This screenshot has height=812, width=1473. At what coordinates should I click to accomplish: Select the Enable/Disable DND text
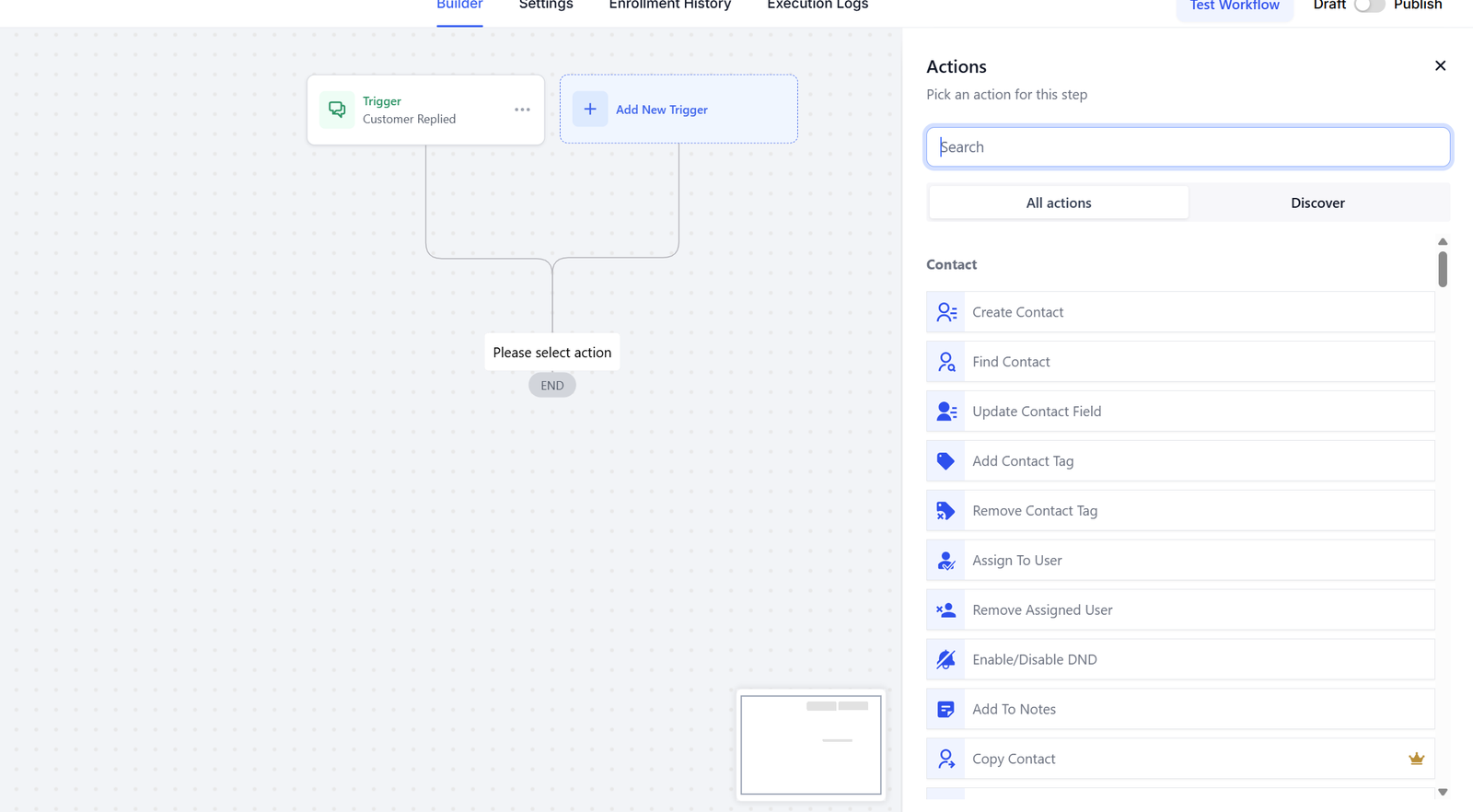click(1035, 660)
